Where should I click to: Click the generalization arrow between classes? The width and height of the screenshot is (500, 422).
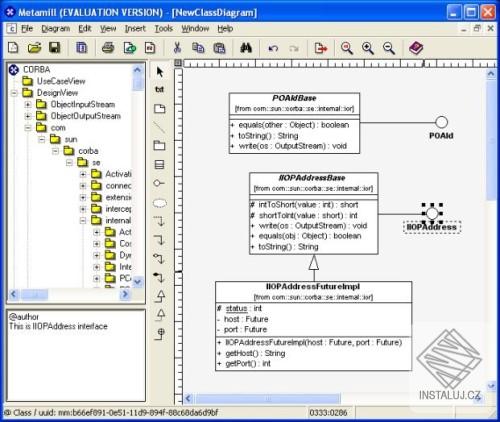[x=314, y=267]
